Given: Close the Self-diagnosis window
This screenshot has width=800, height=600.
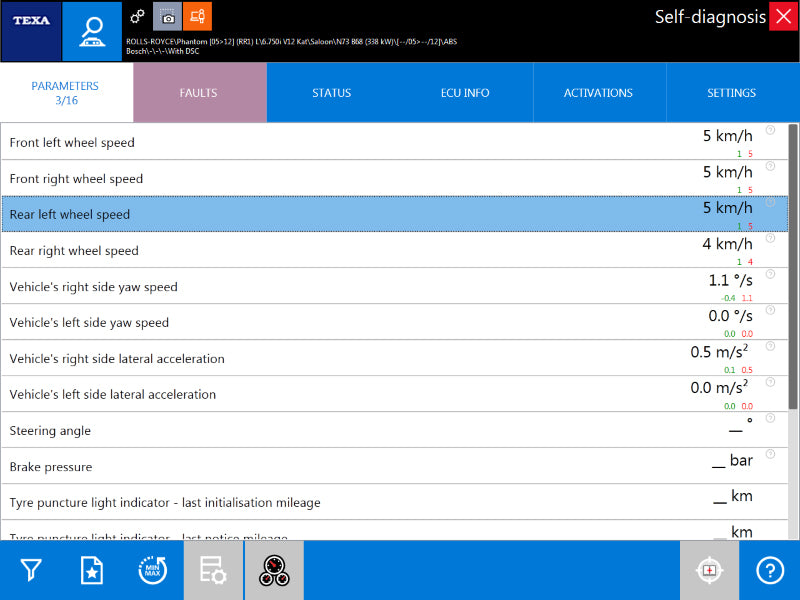Looking at the screenshot, I should (783, 17).
